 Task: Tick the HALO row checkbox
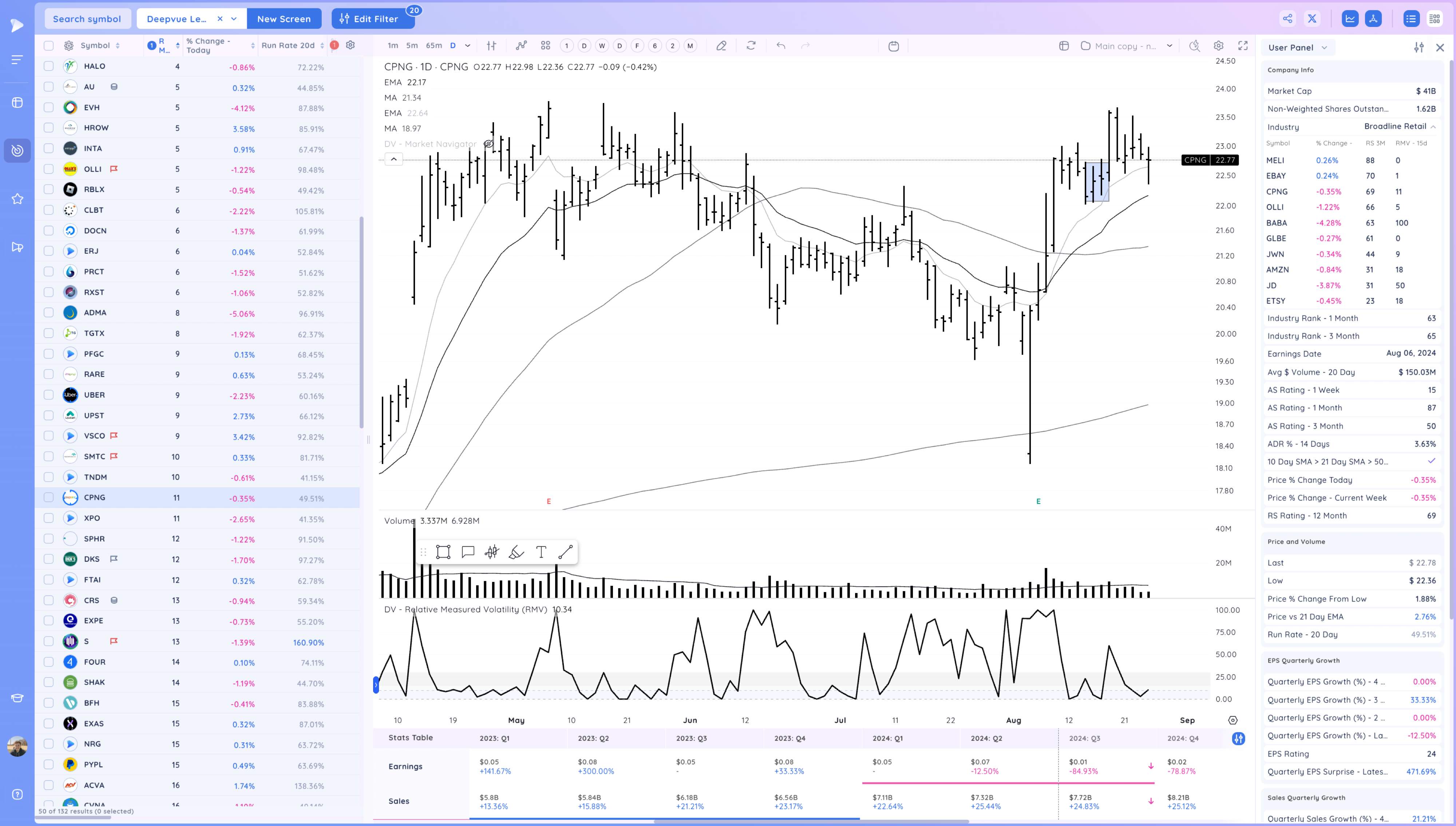(x=49, y=66)
